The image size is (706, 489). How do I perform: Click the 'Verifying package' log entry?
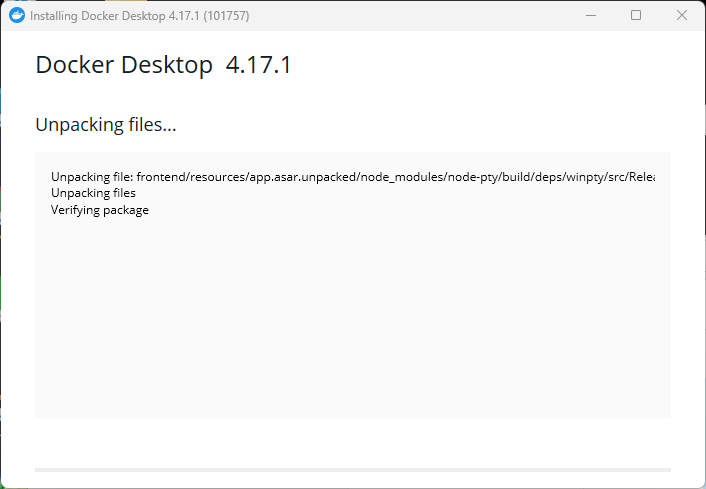pyautogui.click(x=100, y=210)
